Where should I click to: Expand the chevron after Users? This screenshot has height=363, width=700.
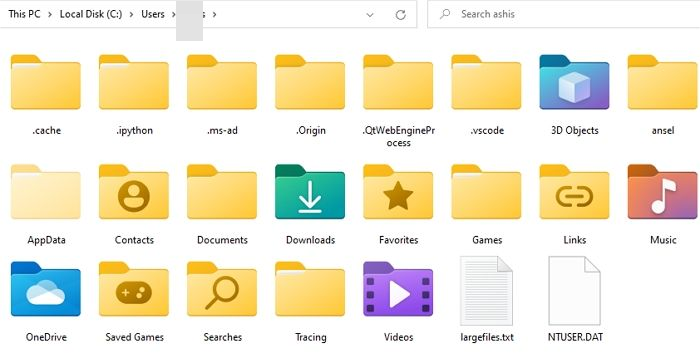pos(173,14)
